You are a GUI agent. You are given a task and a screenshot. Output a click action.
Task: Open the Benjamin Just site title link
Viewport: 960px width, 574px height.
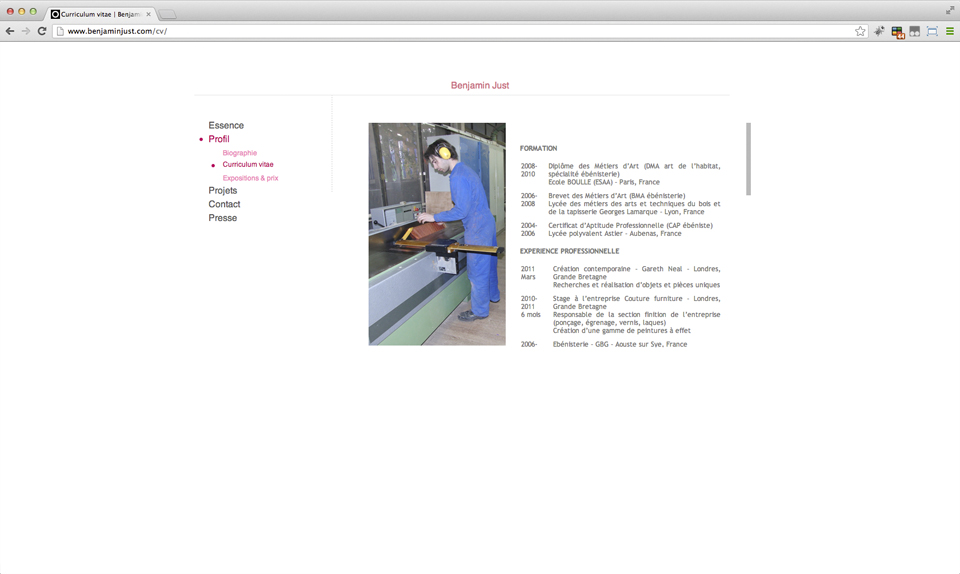point(480,85)
